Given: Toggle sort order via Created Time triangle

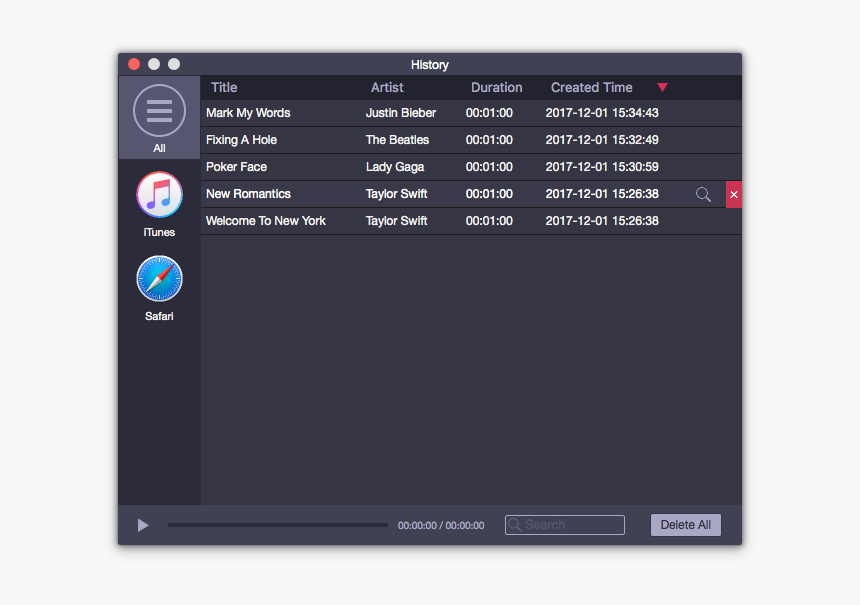Looking at the screenshot, I should click(x=663, y=87).
